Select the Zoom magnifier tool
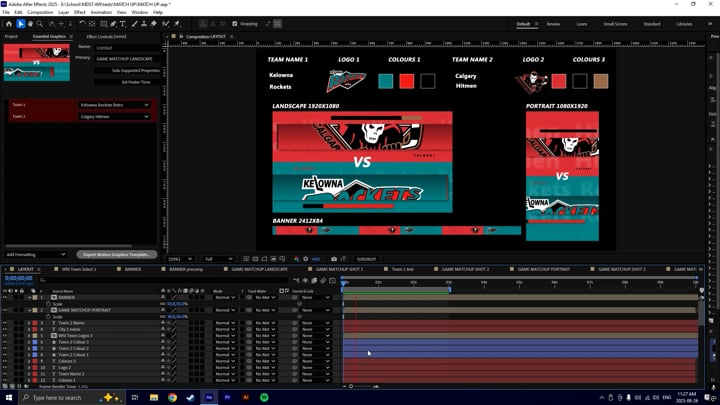The width and height of the screenshot is (720, 405). 40,24
